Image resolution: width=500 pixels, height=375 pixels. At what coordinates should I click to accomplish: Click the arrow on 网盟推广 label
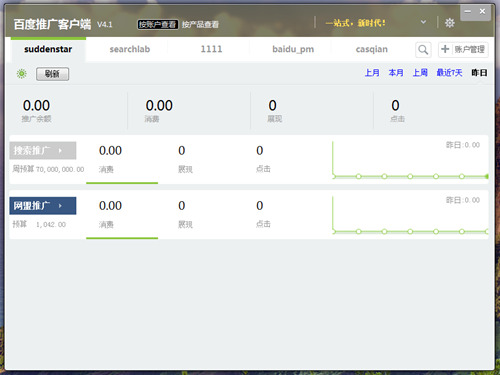(60, 206)
